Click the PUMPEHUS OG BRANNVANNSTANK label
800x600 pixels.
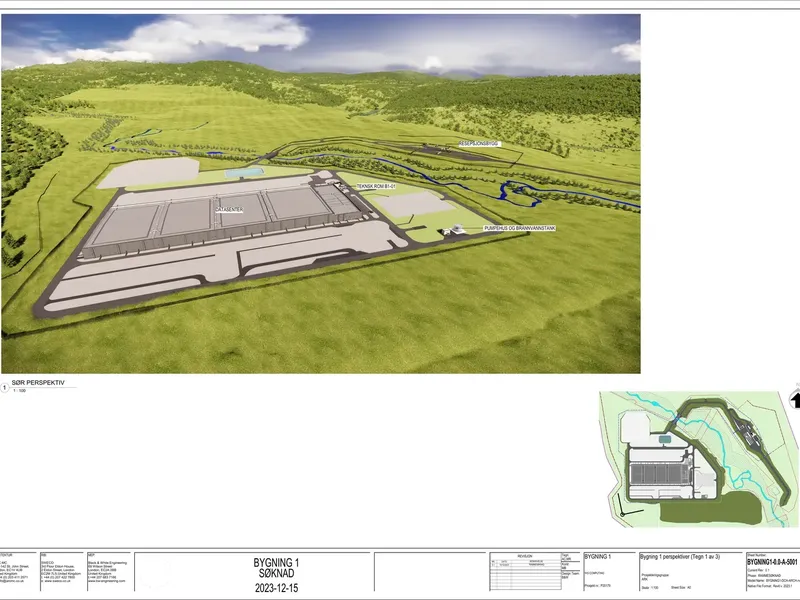pos(519,228)
